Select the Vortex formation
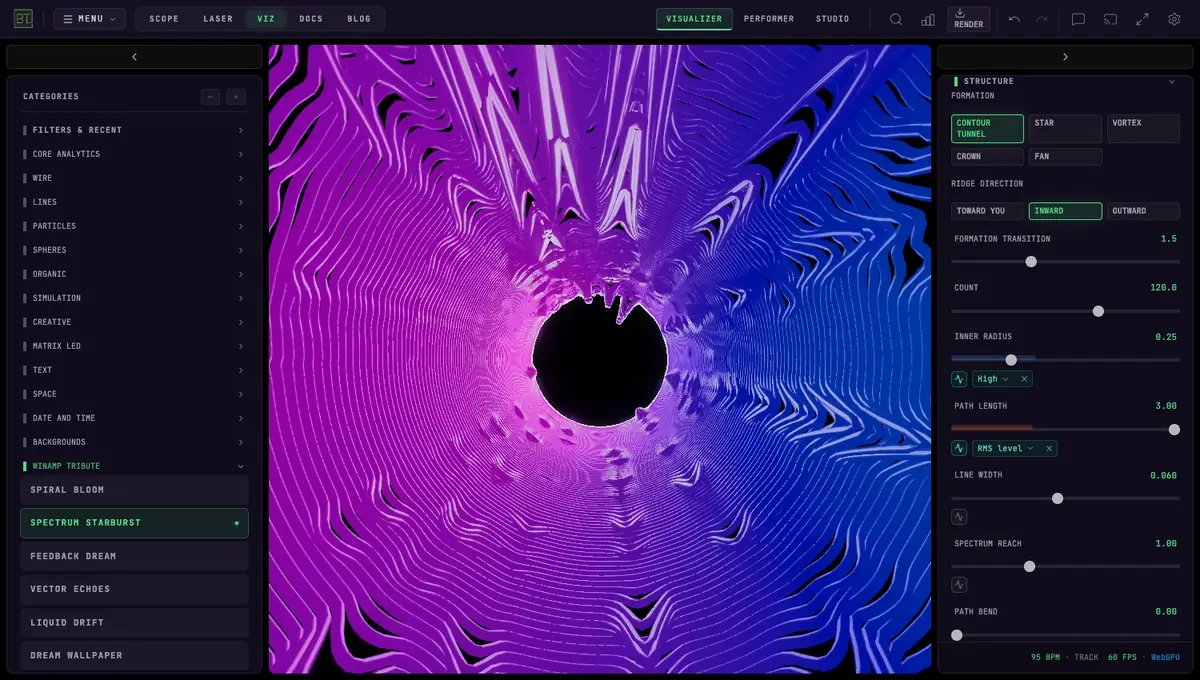 tap(1143, 128)
